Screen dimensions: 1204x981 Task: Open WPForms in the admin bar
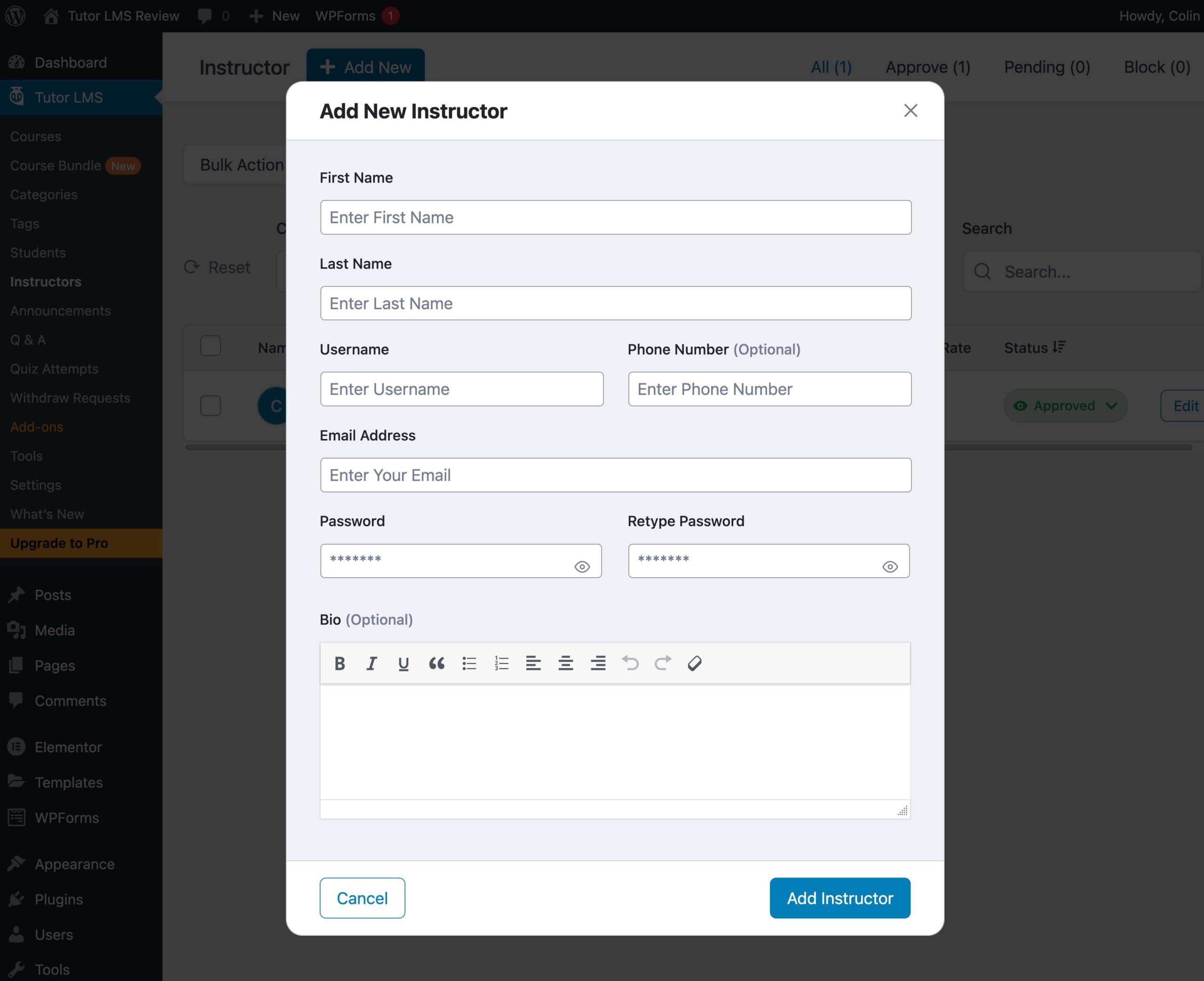pos(357,16)
